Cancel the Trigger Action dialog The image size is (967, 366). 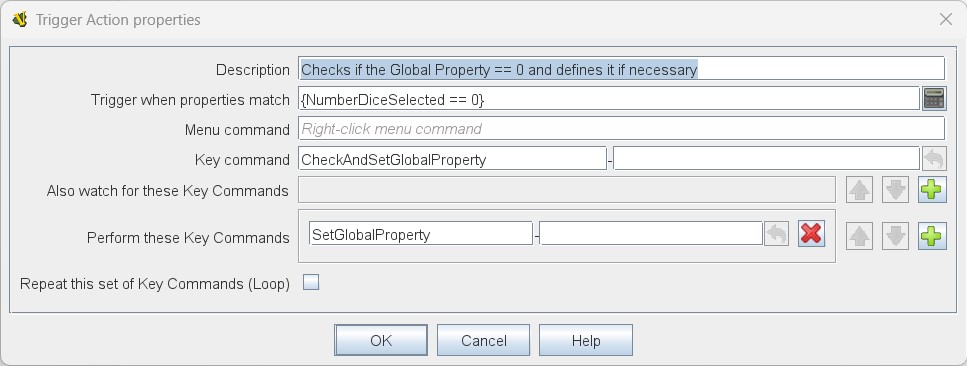pyautogui.click(x=484, y=340)
